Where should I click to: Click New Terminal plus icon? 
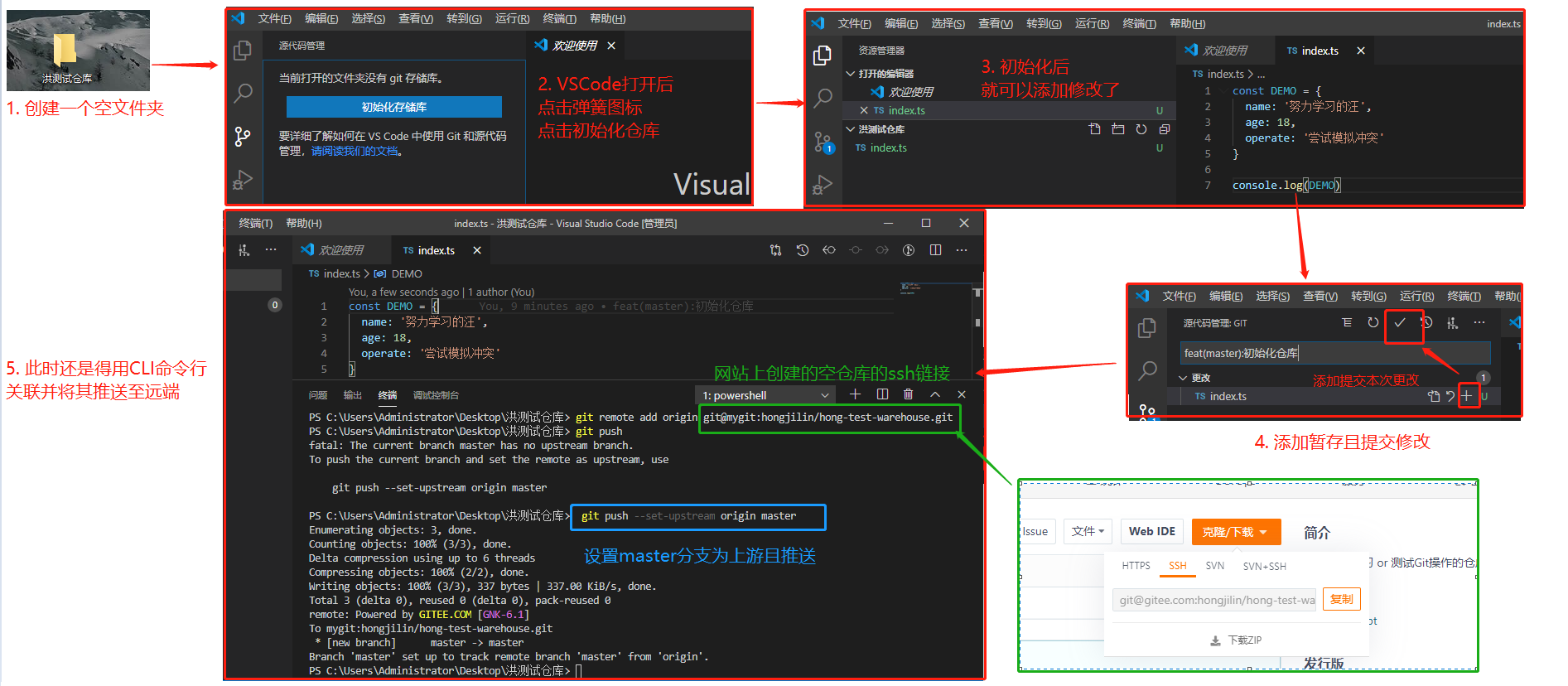[856, 394]
